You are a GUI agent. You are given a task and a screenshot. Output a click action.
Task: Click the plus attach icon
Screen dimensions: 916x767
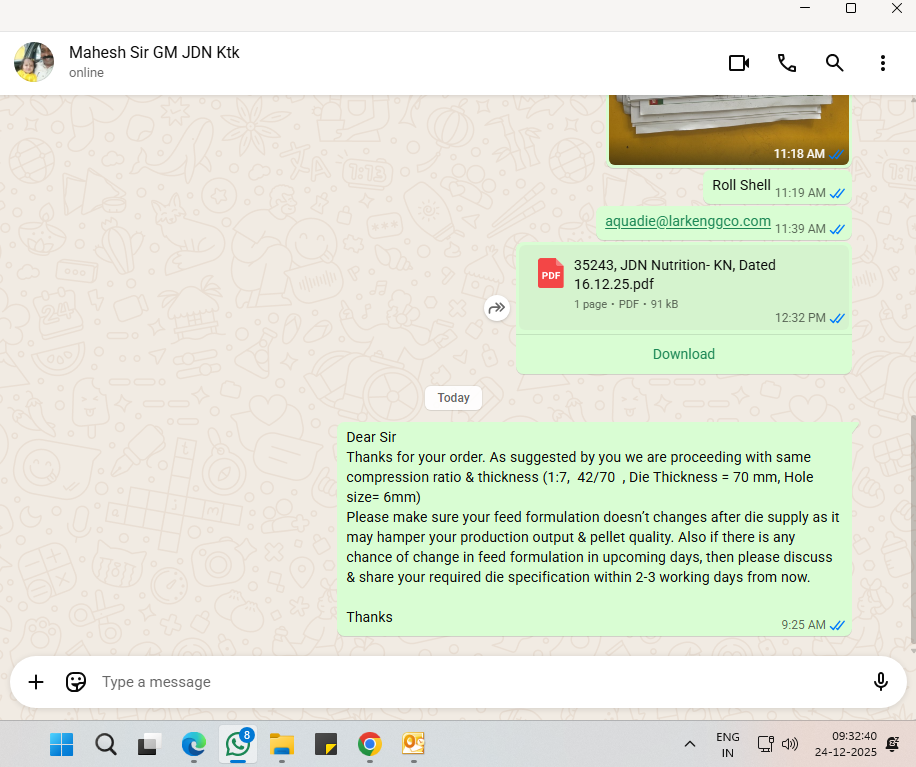click(x=36, y=682)
